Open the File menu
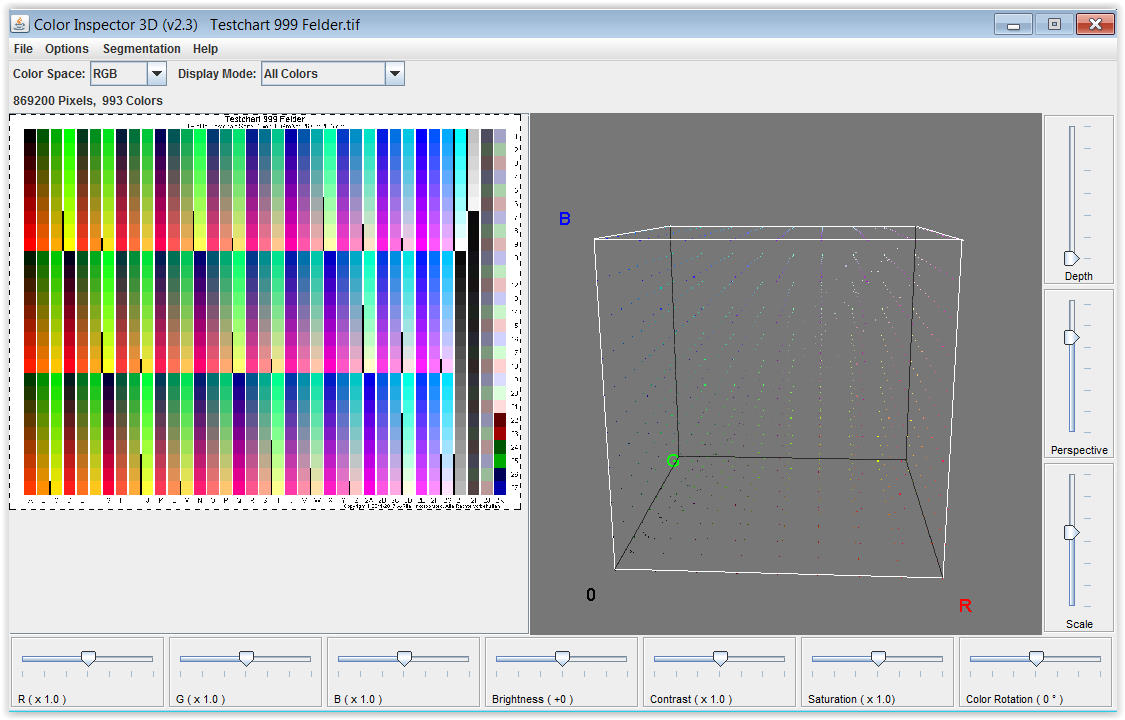The image size is (1125, 720). click(x=23, y=48)
